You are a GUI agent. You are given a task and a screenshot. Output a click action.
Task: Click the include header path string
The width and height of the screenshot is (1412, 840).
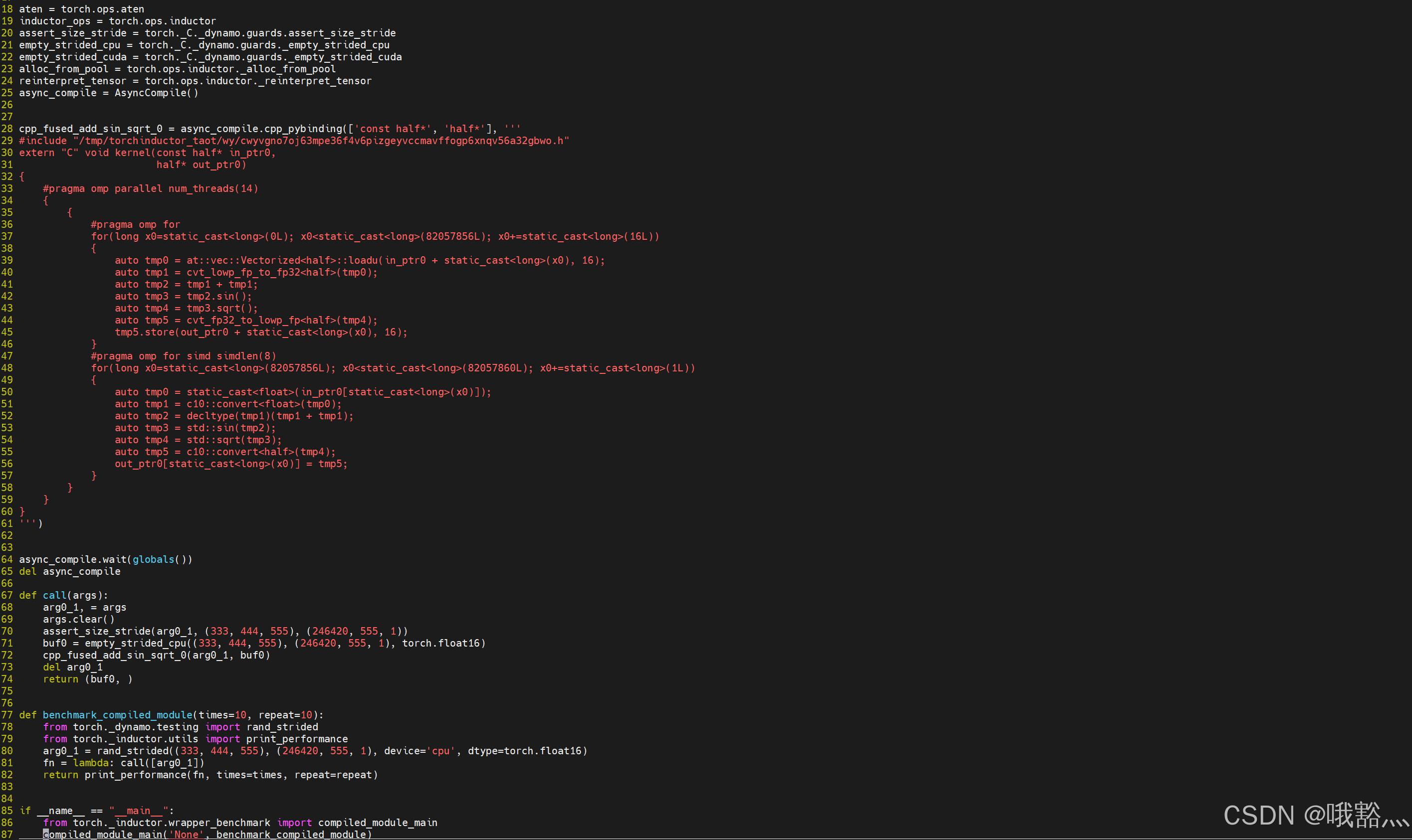pos(320,141)
